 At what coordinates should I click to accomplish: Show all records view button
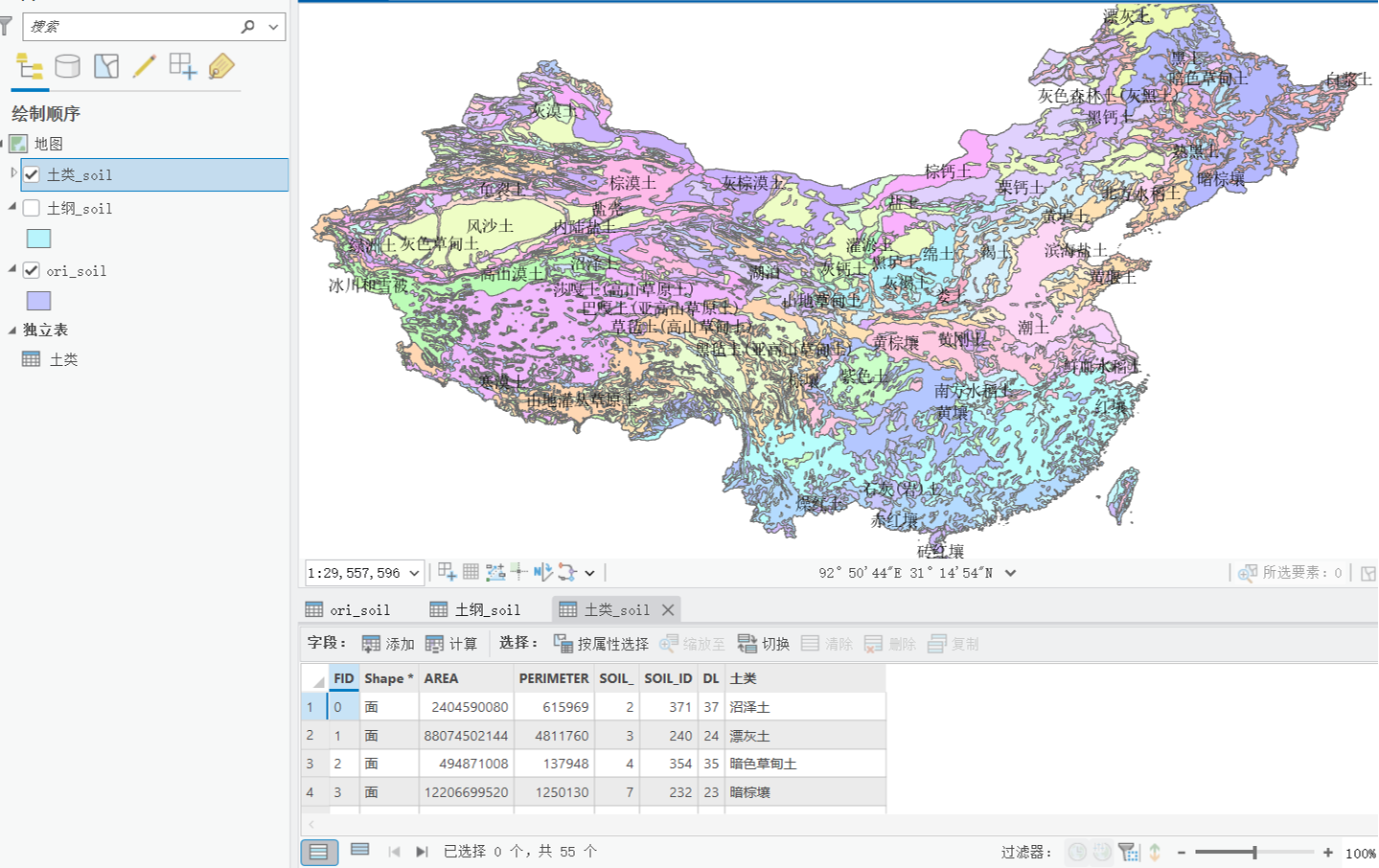pos(319,852)
